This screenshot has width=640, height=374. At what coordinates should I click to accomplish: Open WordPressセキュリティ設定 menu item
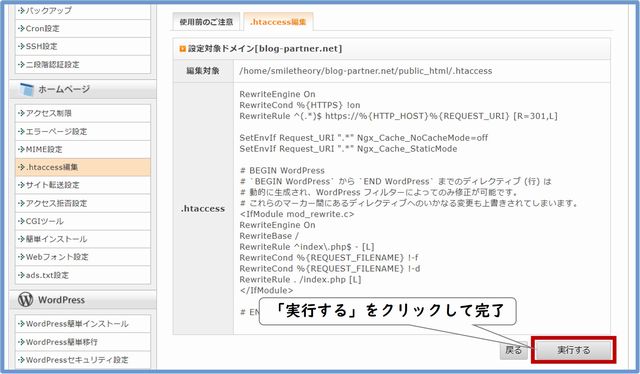pyautogui.click(x=83, y=360)
